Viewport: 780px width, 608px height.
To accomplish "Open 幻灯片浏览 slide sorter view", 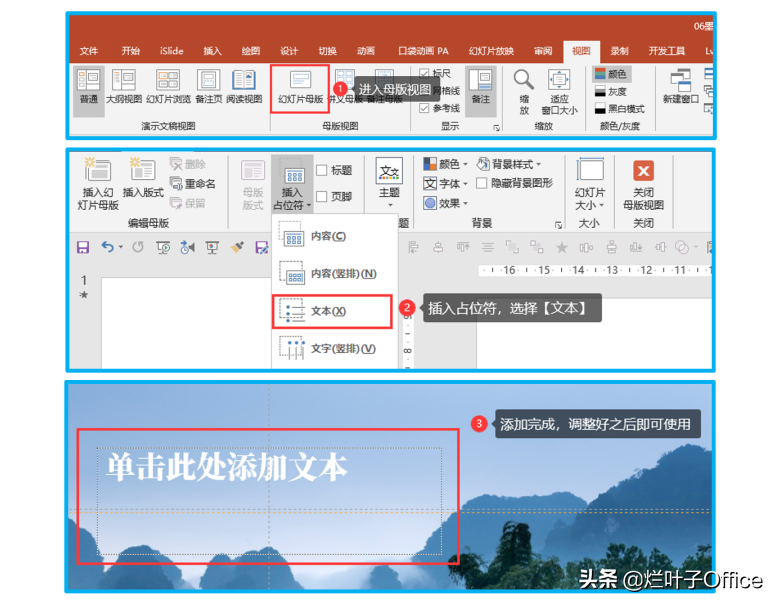I will click(x=168, y=87).
